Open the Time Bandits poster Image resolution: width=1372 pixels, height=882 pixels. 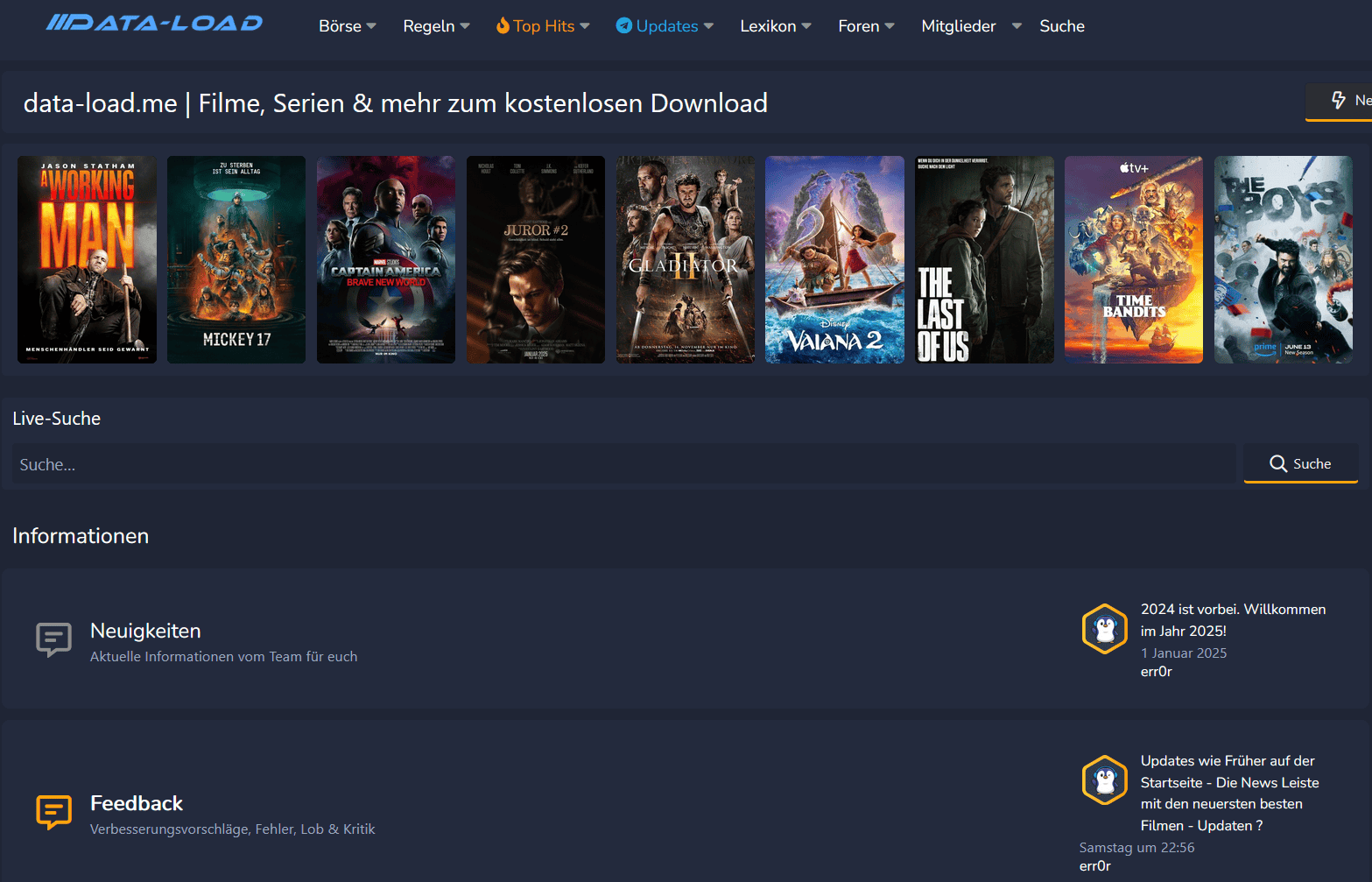pos(1134,259)
